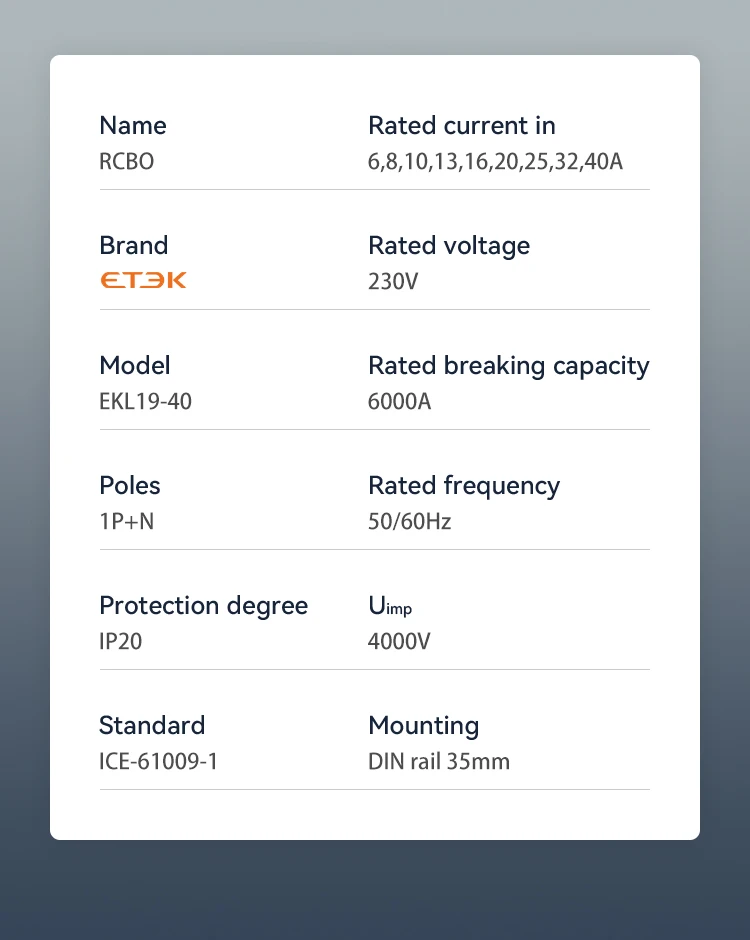Select the Name label
The height and width of the screenshot is (940, 750).
[x=133, y=126]
